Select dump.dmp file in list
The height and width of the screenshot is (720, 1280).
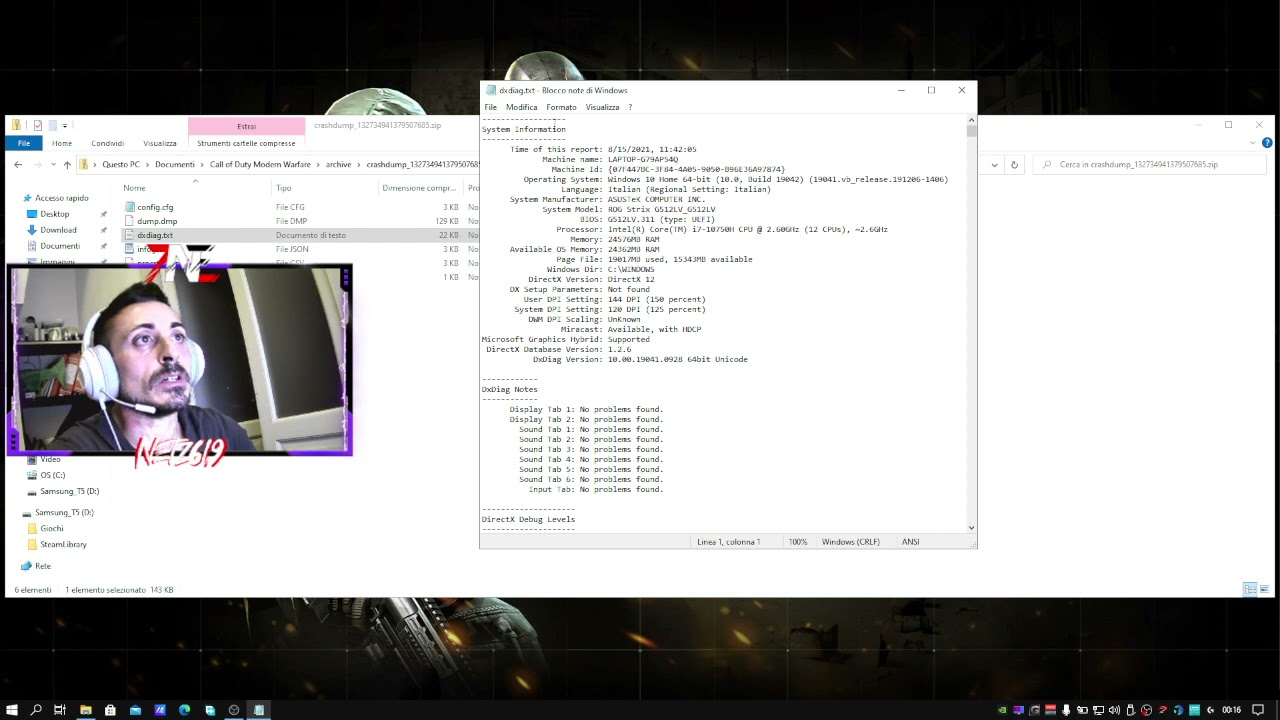point(157,221)
